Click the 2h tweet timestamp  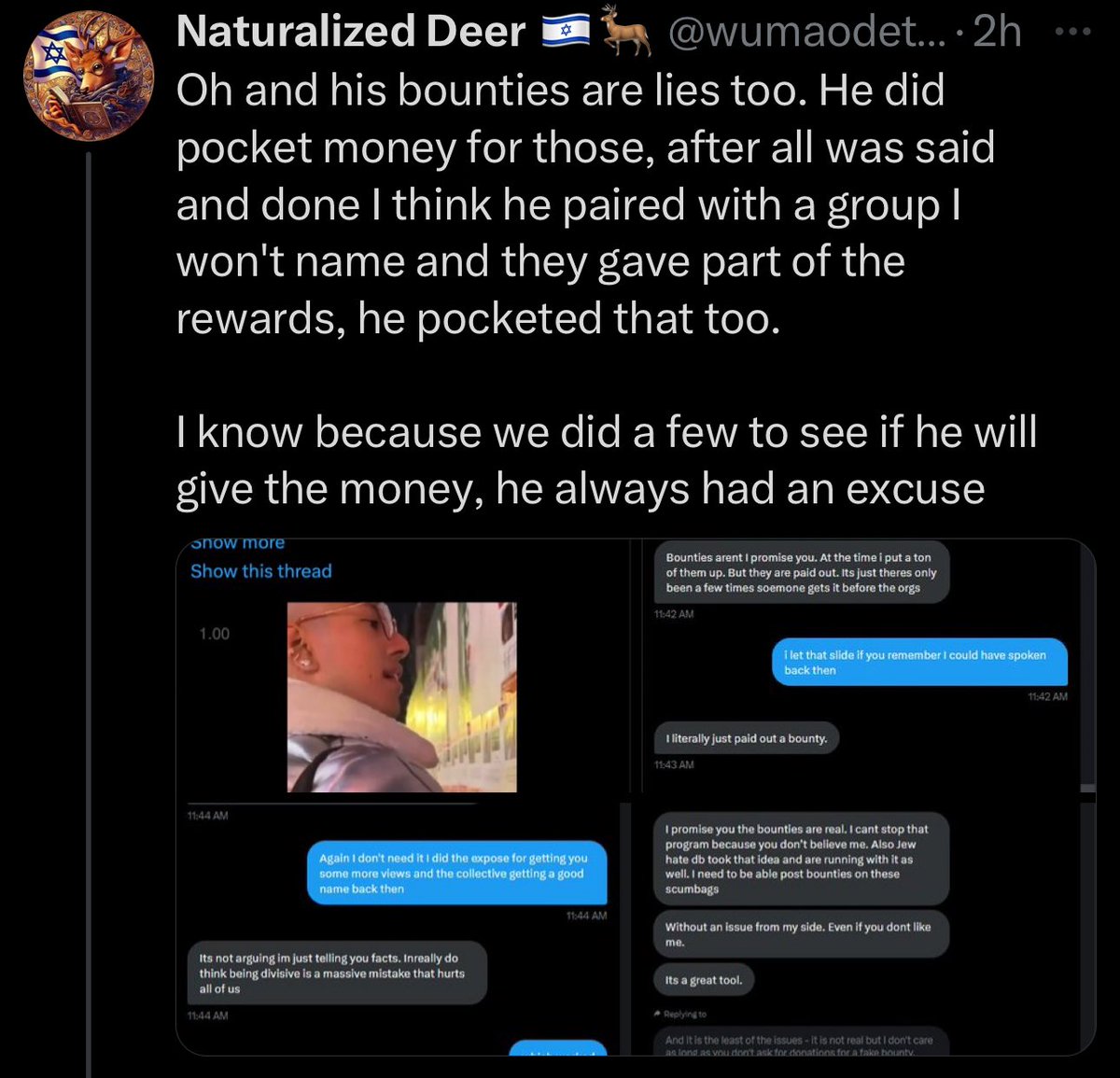[x=997, y=33]
